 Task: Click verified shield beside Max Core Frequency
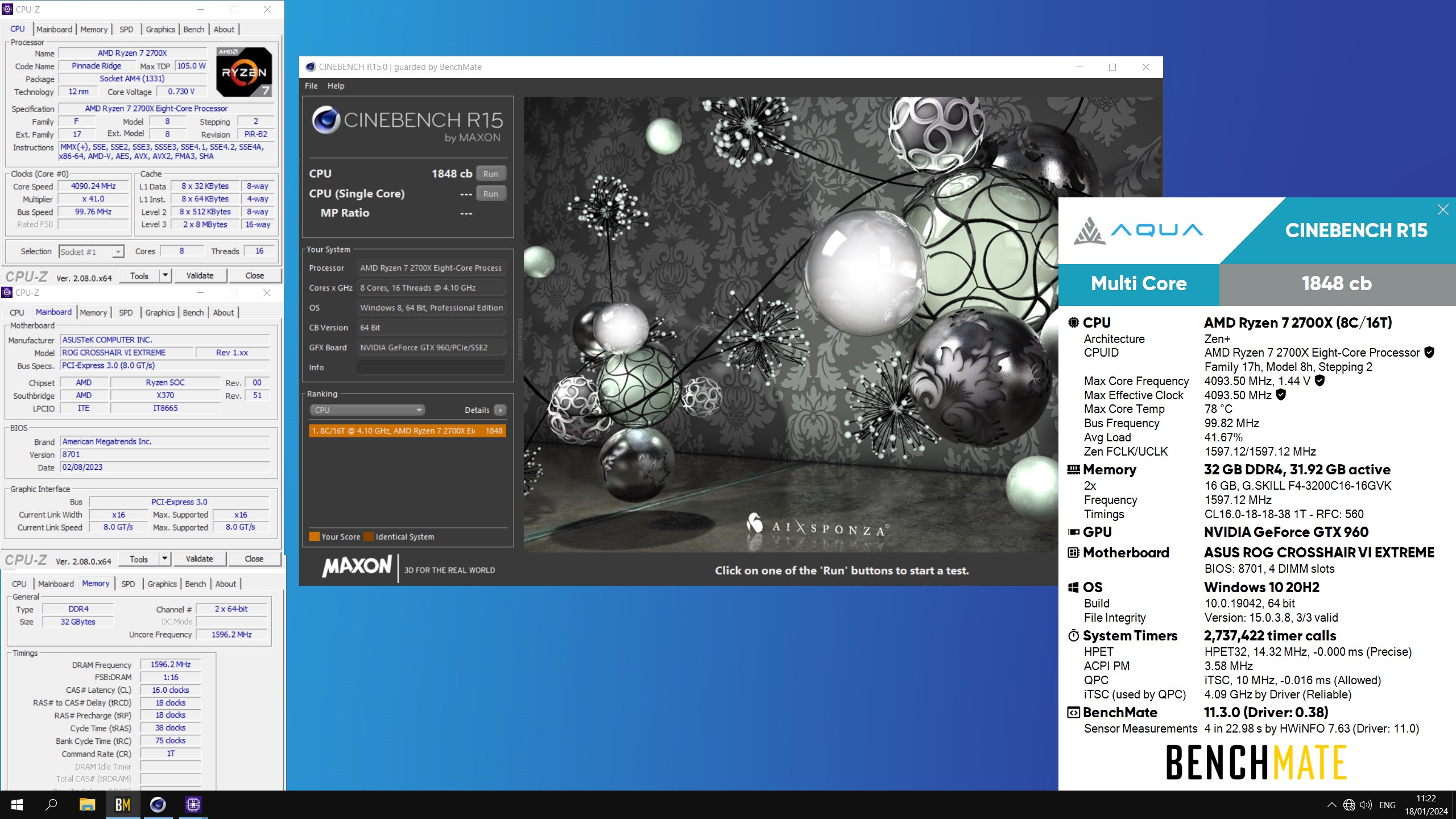tap(1319, 380)
